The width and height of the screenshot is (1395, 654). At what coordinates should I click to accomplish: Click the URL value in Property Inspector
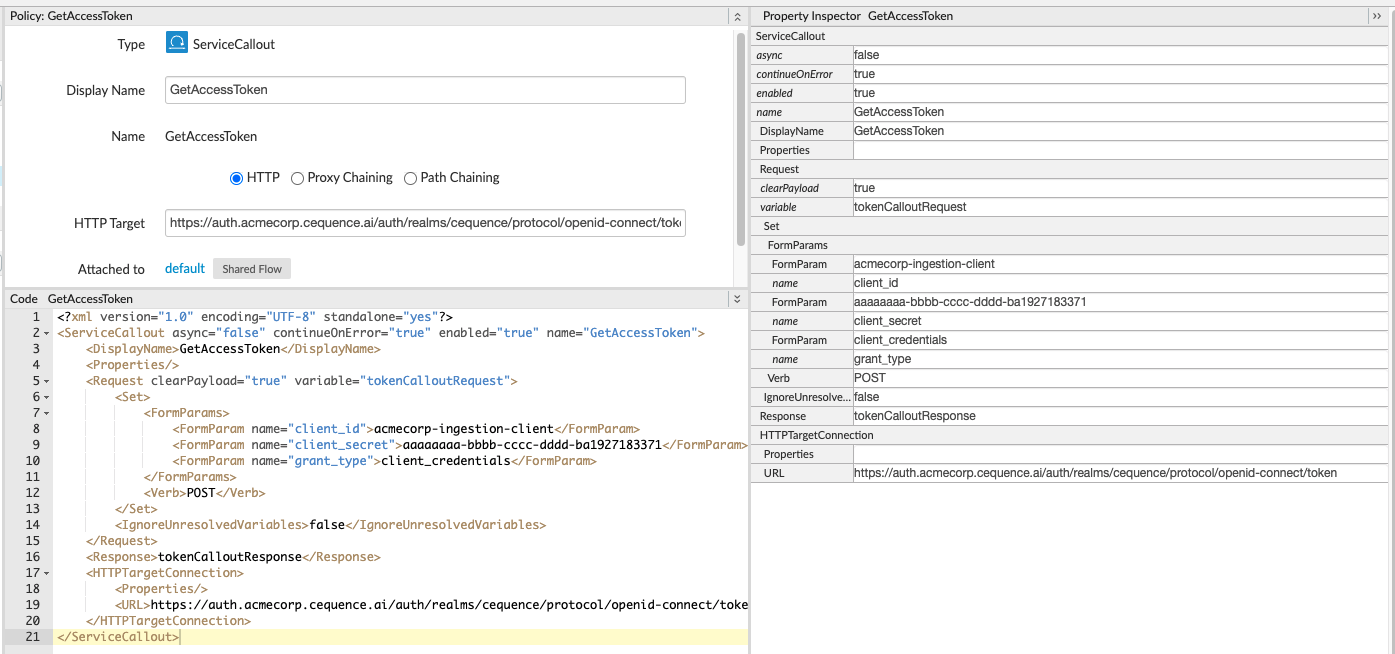pos(1095,473)
